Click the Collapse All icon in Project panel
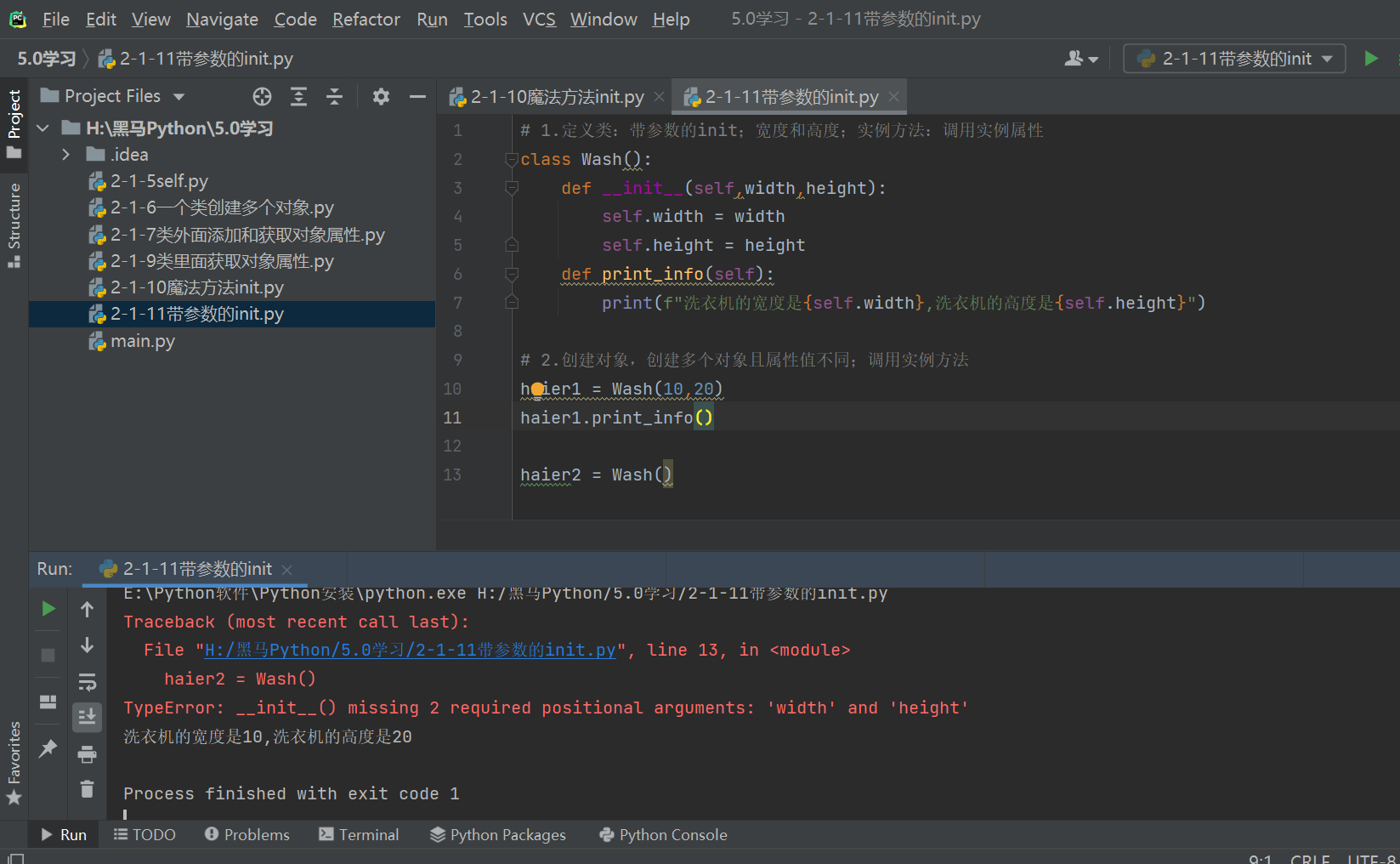The height and width of the screenshot is (864, 1400). click(x=335, y=96)
